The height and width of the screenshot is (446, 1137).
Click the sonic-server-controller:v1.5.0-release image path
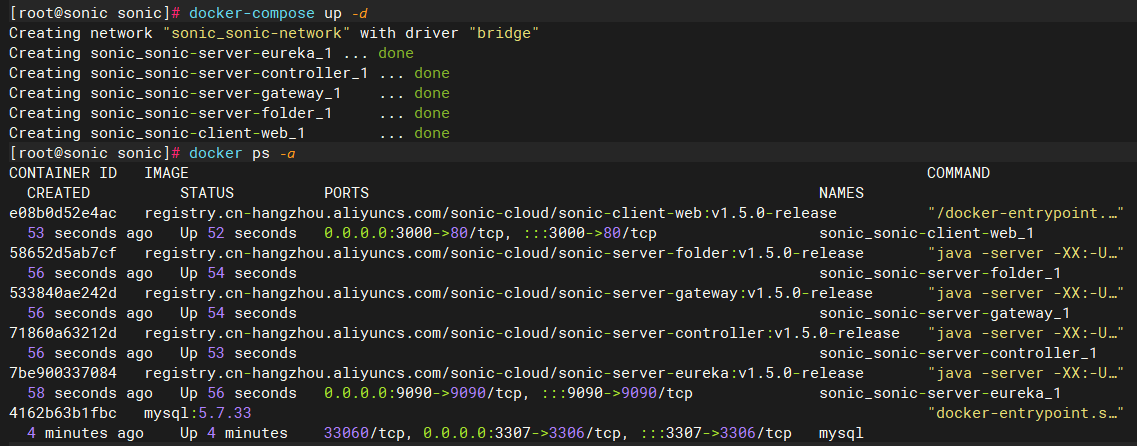[522, 333]
